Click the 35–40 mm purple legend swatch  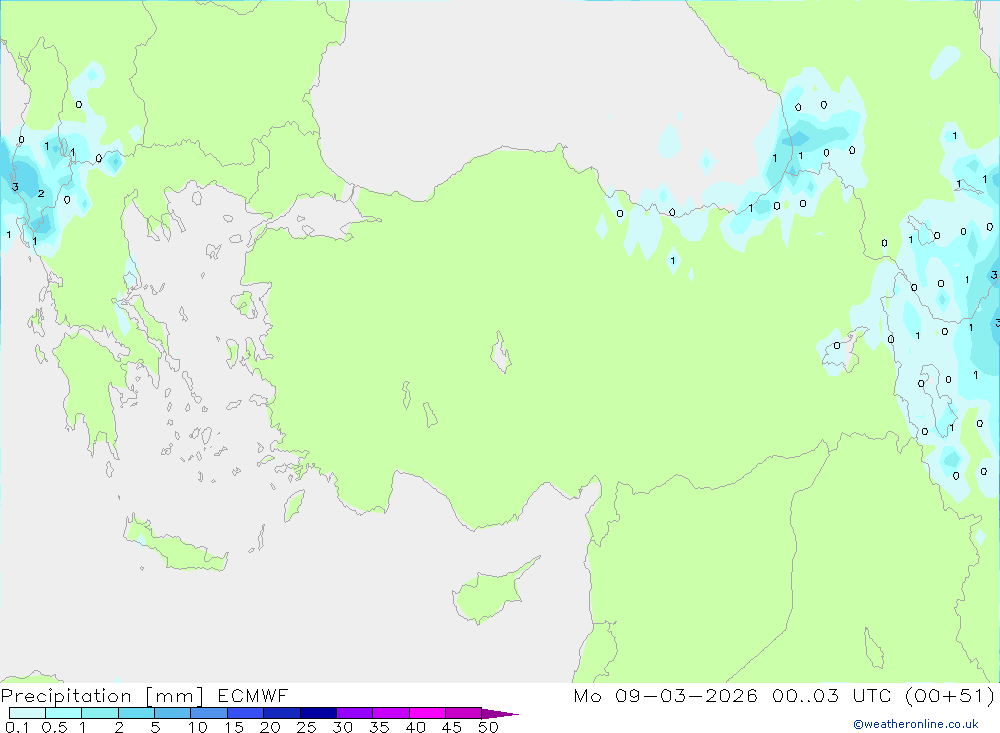(391, 713)
